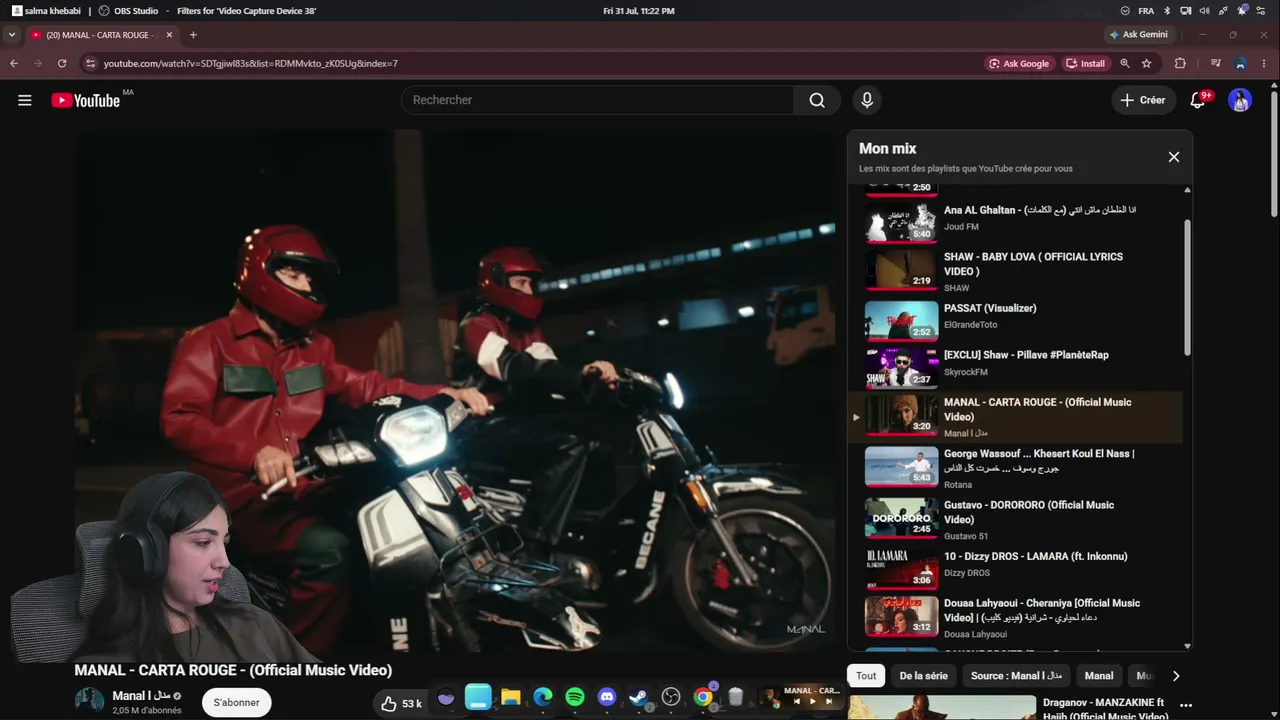Click the mix playlist vertical scrollbar

[1187, 286]
